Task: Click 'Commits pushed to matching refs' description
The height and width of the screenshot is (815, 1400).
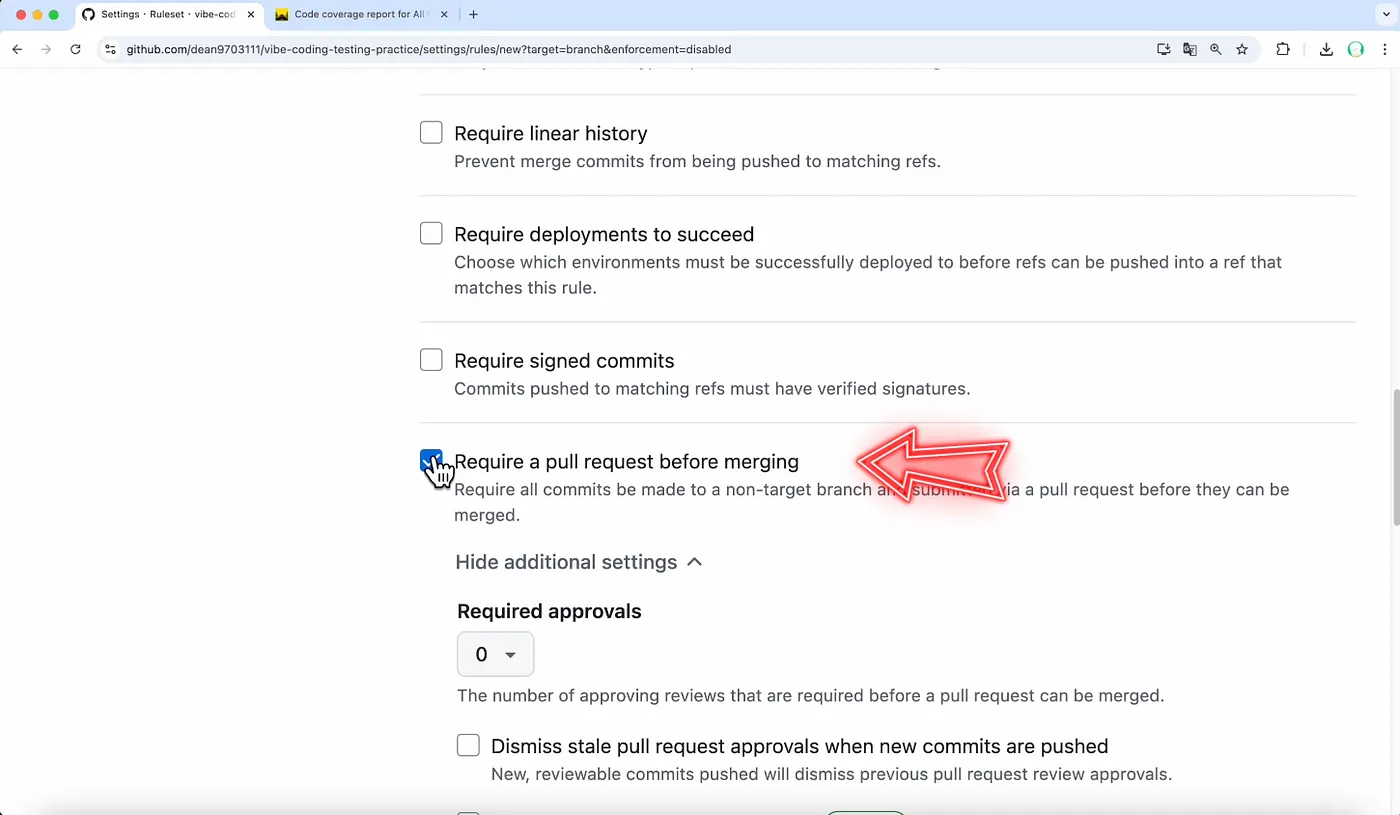Action: (712, 388)
